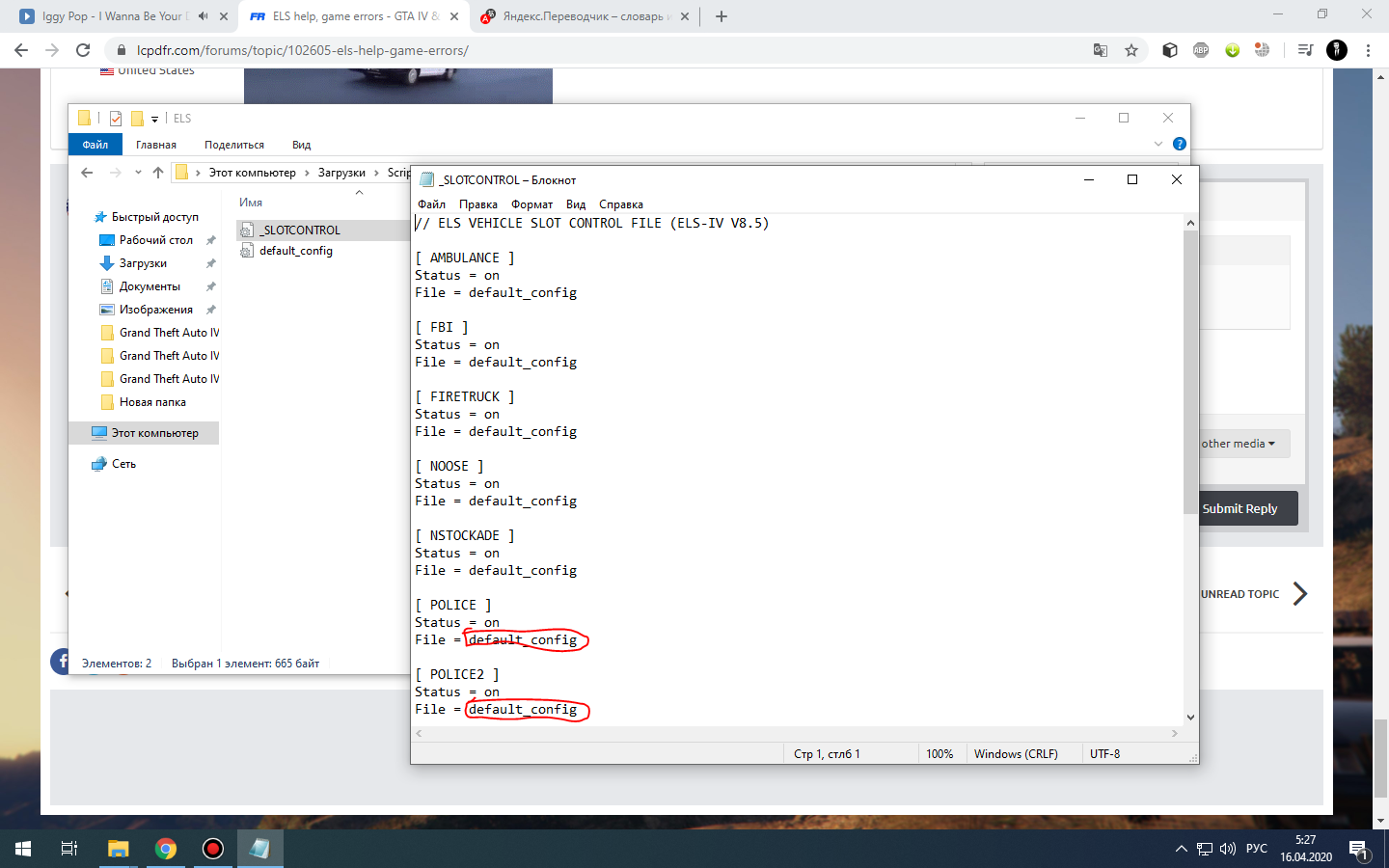Open the 'other media' dropdown on the forum
1389x868 pixels.
(x=1239, y=444)
